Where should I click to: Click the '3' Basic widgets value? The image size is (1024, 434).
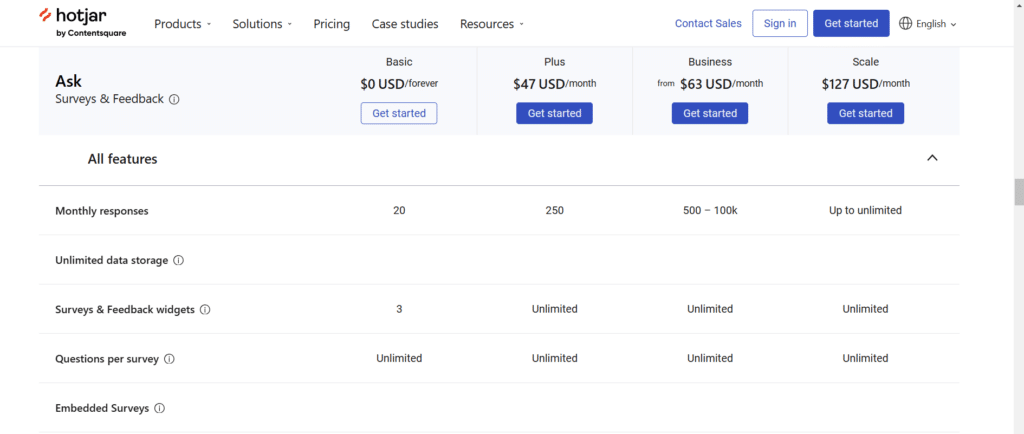tap(399, 309)
